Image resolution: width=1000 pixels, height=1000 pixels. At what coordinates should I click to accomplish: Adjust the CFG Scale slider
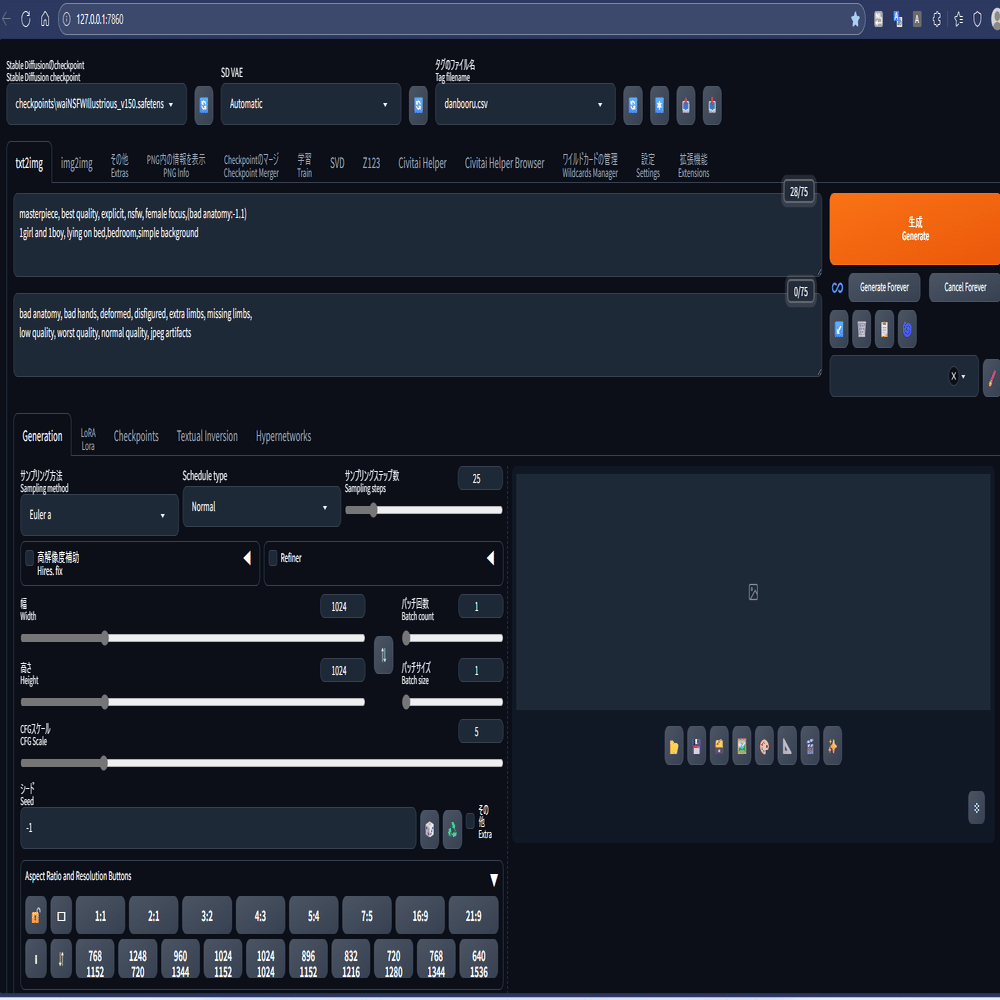tap(261, 763)
